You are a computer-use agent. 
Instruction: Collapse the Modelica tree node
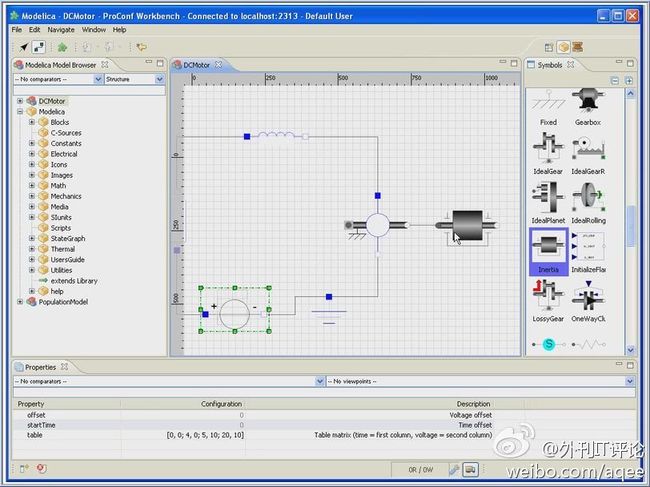click(20, 111)
